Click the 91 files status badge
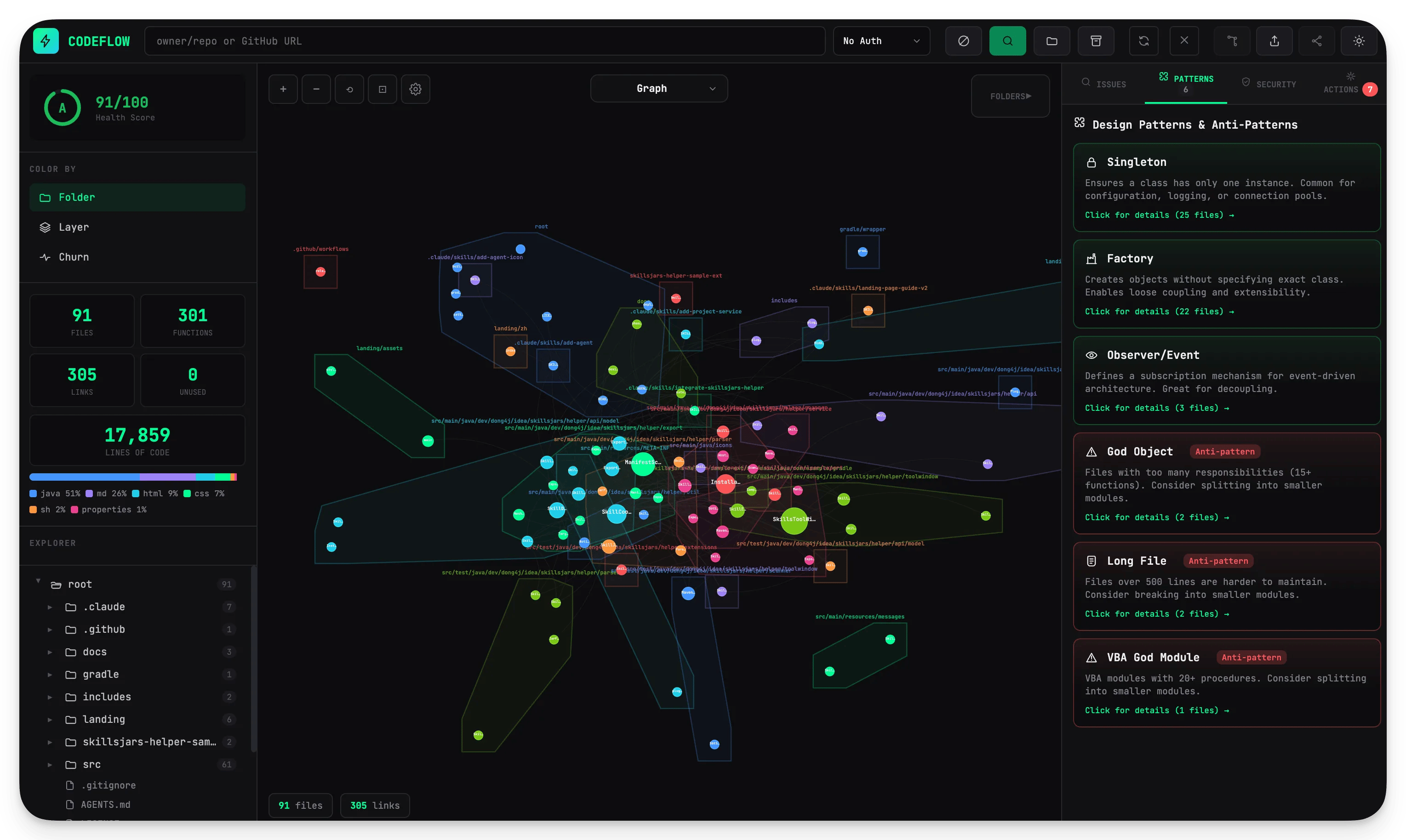This screenshot has height=840, width=1406. coord(300,806)
